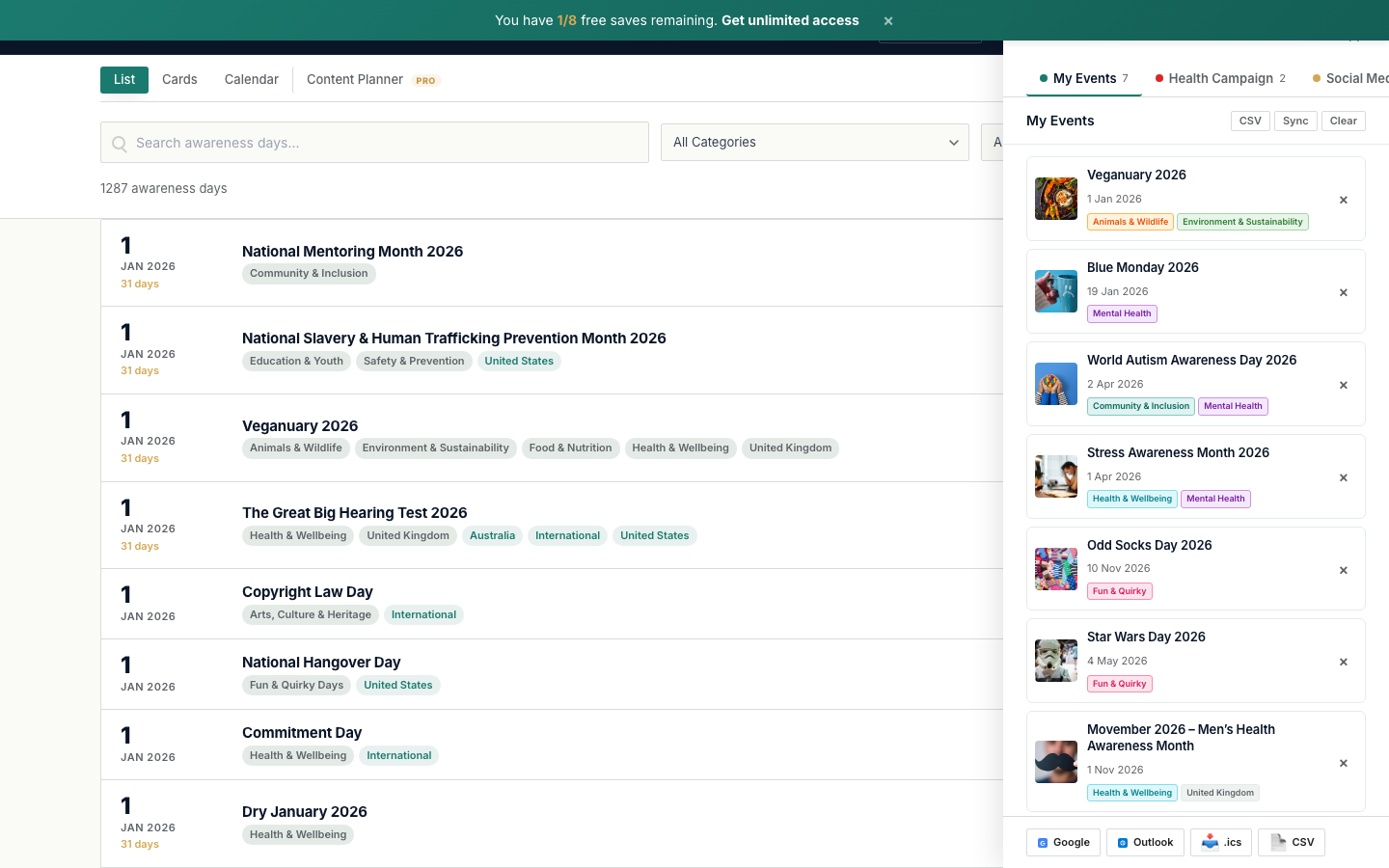Open the Health Campaign events tab

(x=1219, y=78)
